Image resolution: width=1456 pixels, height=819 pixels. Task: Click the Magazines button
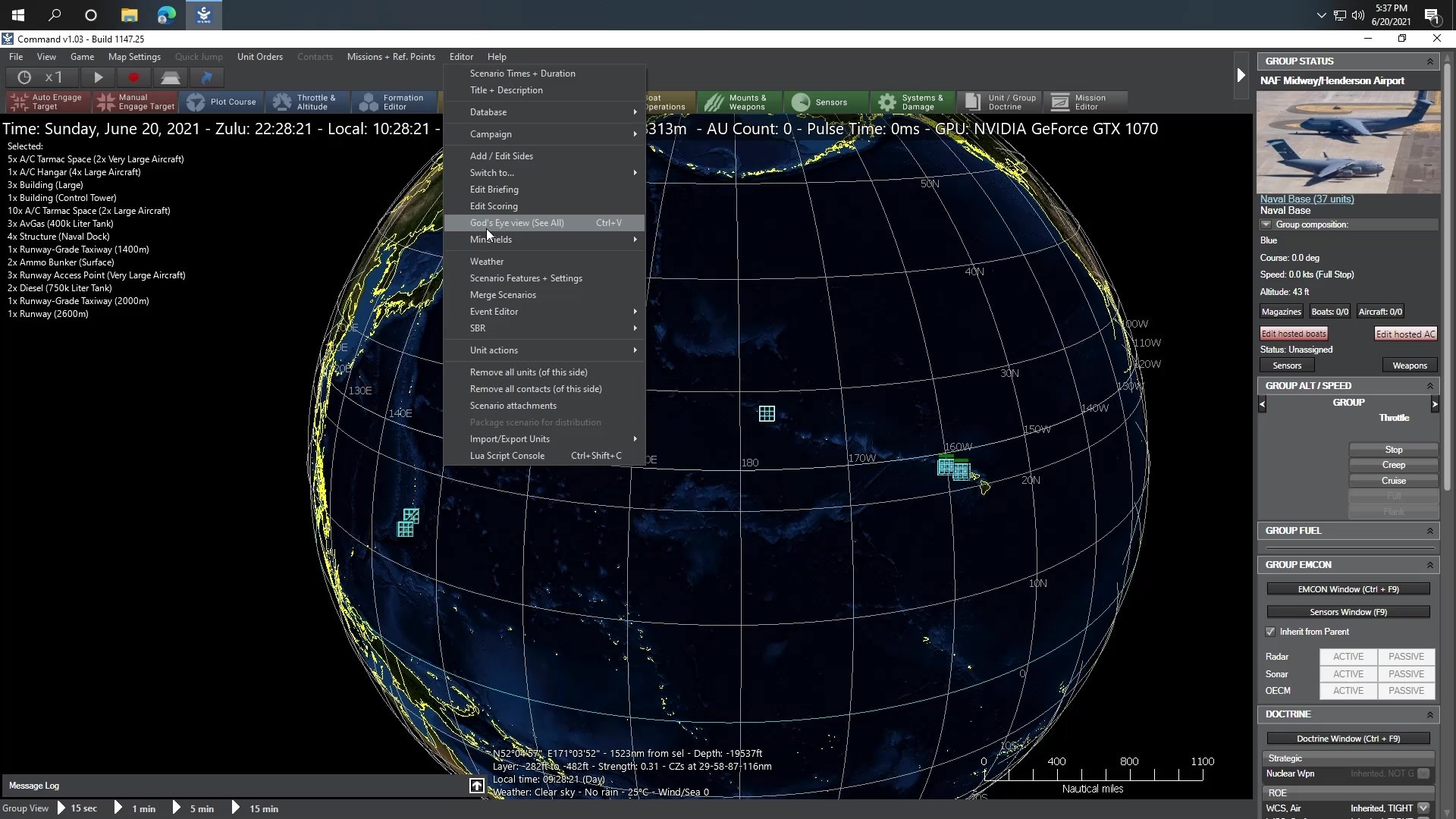point(1281,312)
